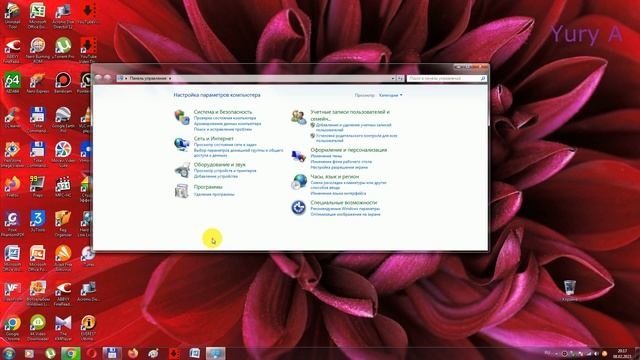This screenshot has height=360, width=640.
Task: Click Архивирование данных компьютера link
Action: tap(227, 124)
